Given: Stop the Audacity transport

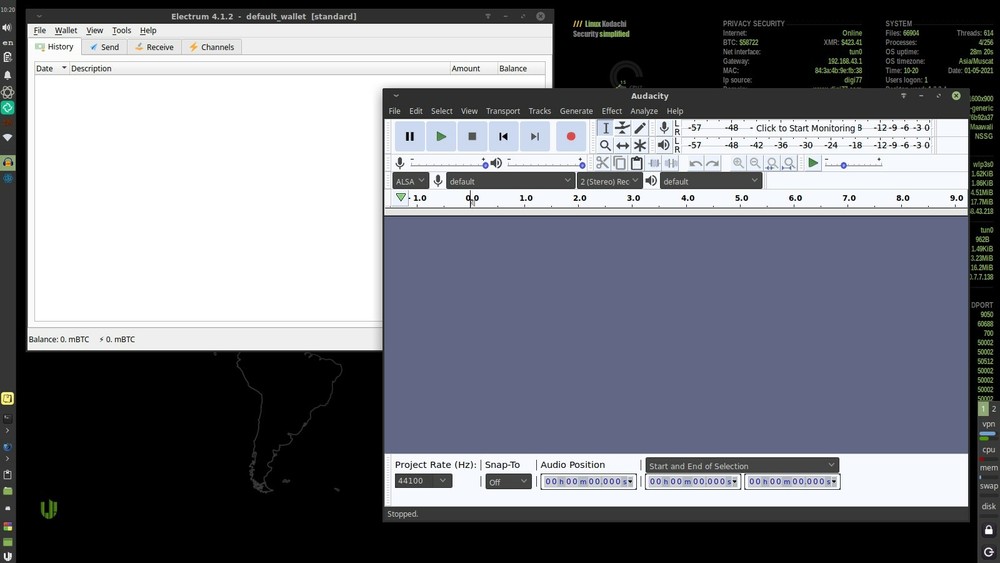Looking at the screenshot, I should pyautogui.click(x=472, y=136).
